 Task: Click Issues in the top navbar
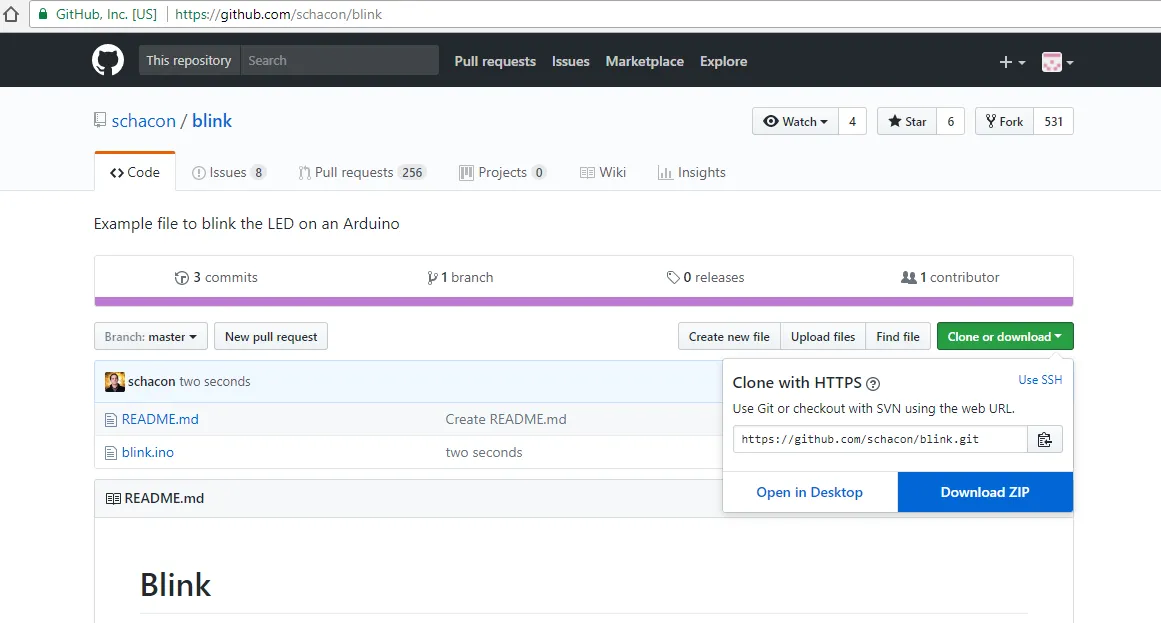click(571, 61)
